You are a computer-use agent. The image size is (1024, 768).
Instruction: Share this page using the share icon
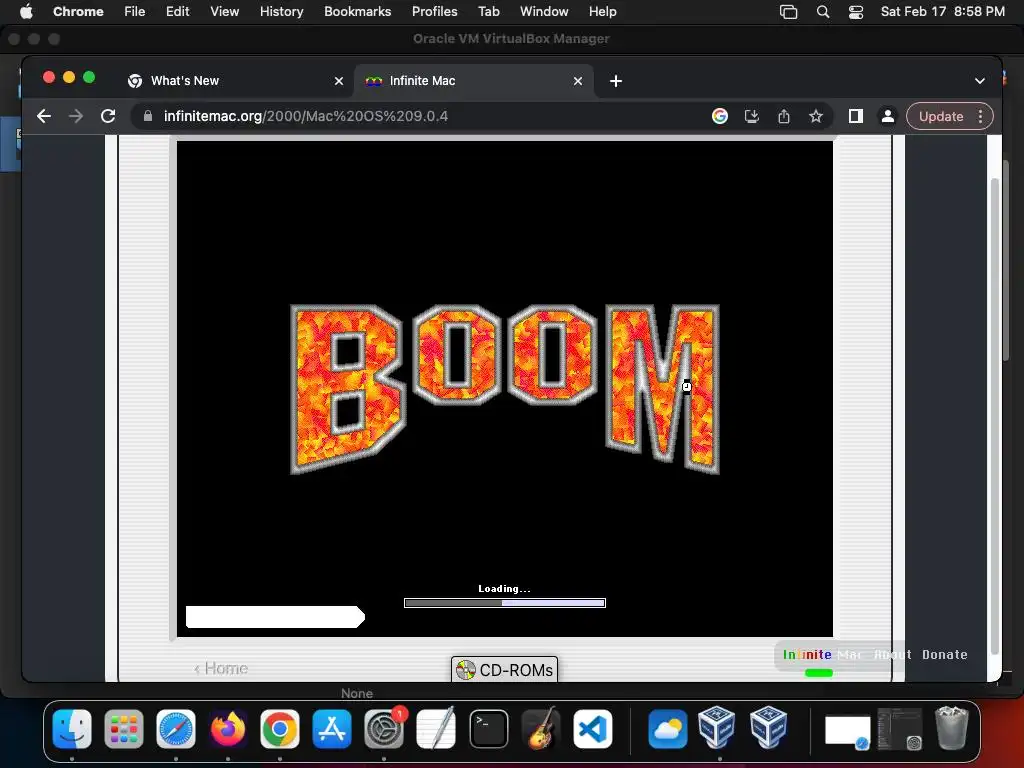pyautogui.click(x=784, y=116)
